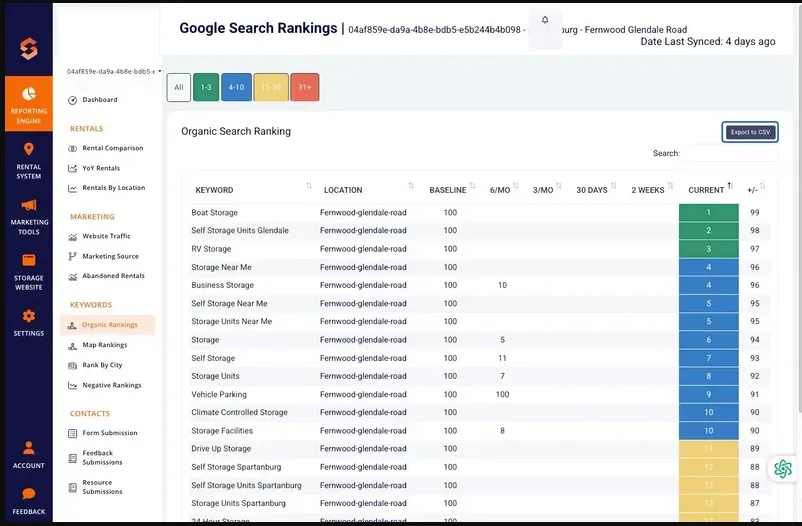Click the Feedback Submissions icon
802x526 pixels.
click(x=73, y=458)
